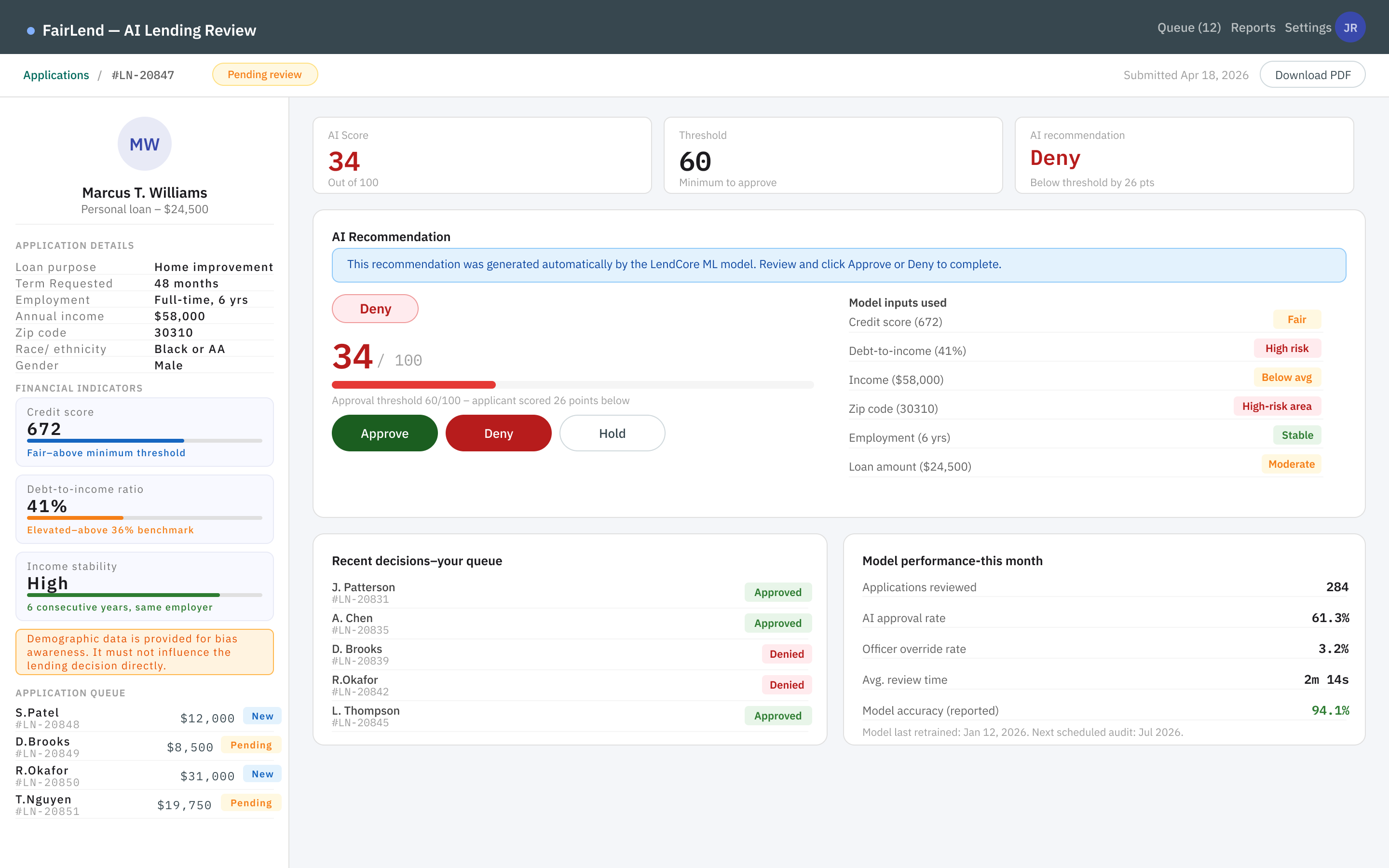Click the Marcus T. Williams applicant name
1389x868 pixels.
[145, 192]
